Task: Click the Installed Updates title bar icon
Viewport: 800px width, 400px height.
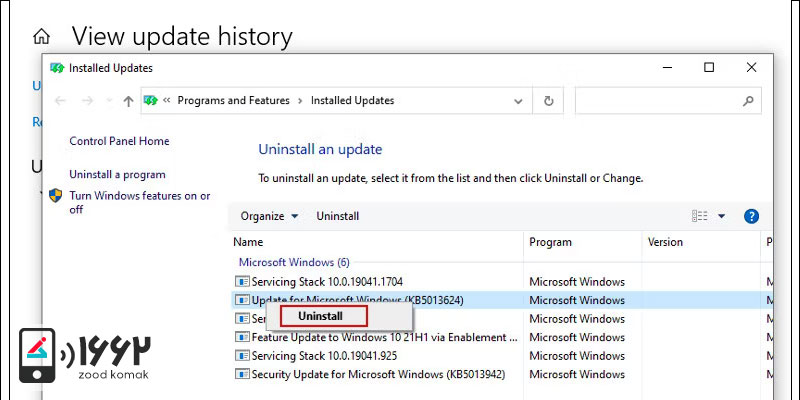Action: (57, 68)
